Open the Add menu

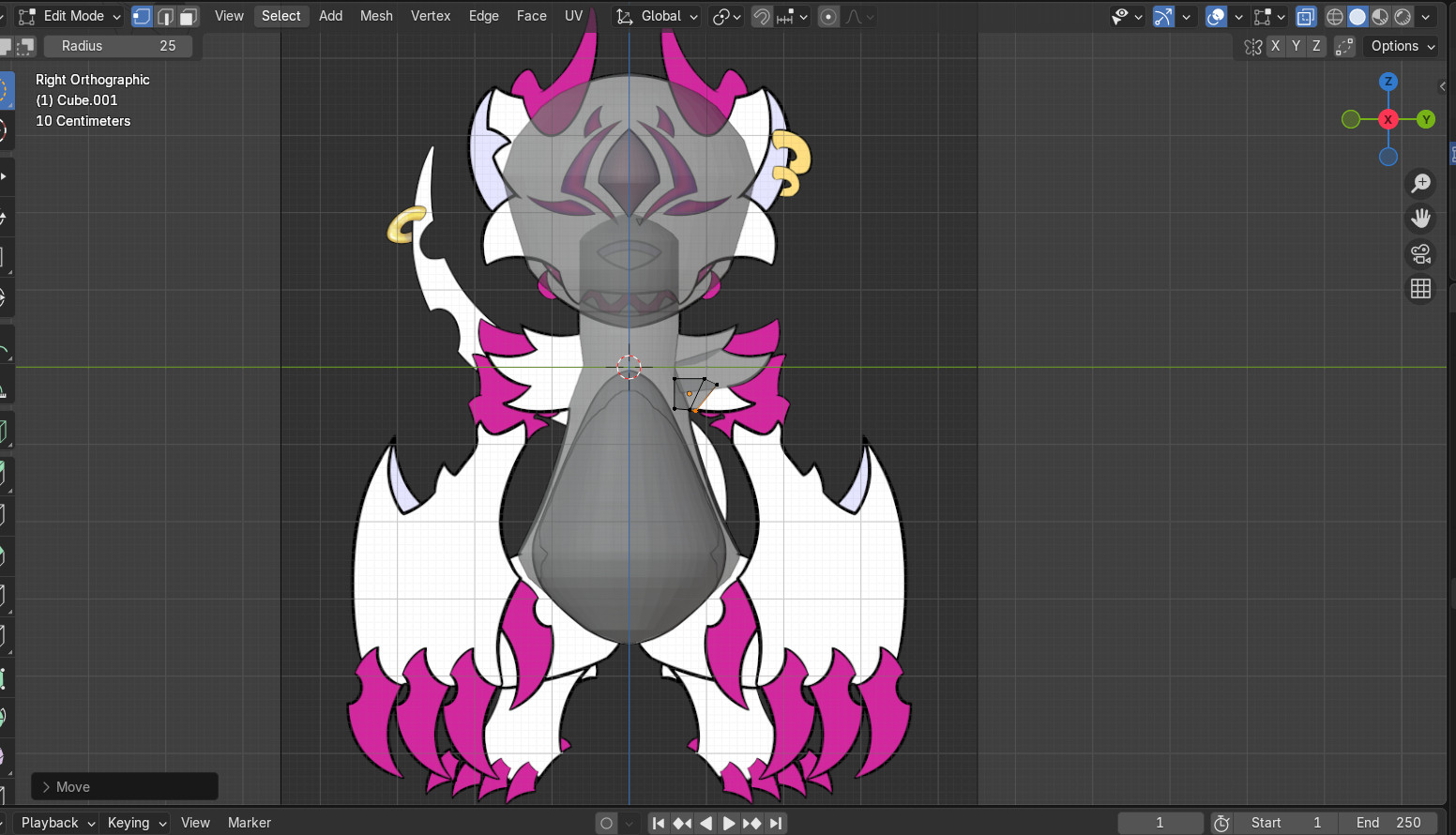coord(330,16)
